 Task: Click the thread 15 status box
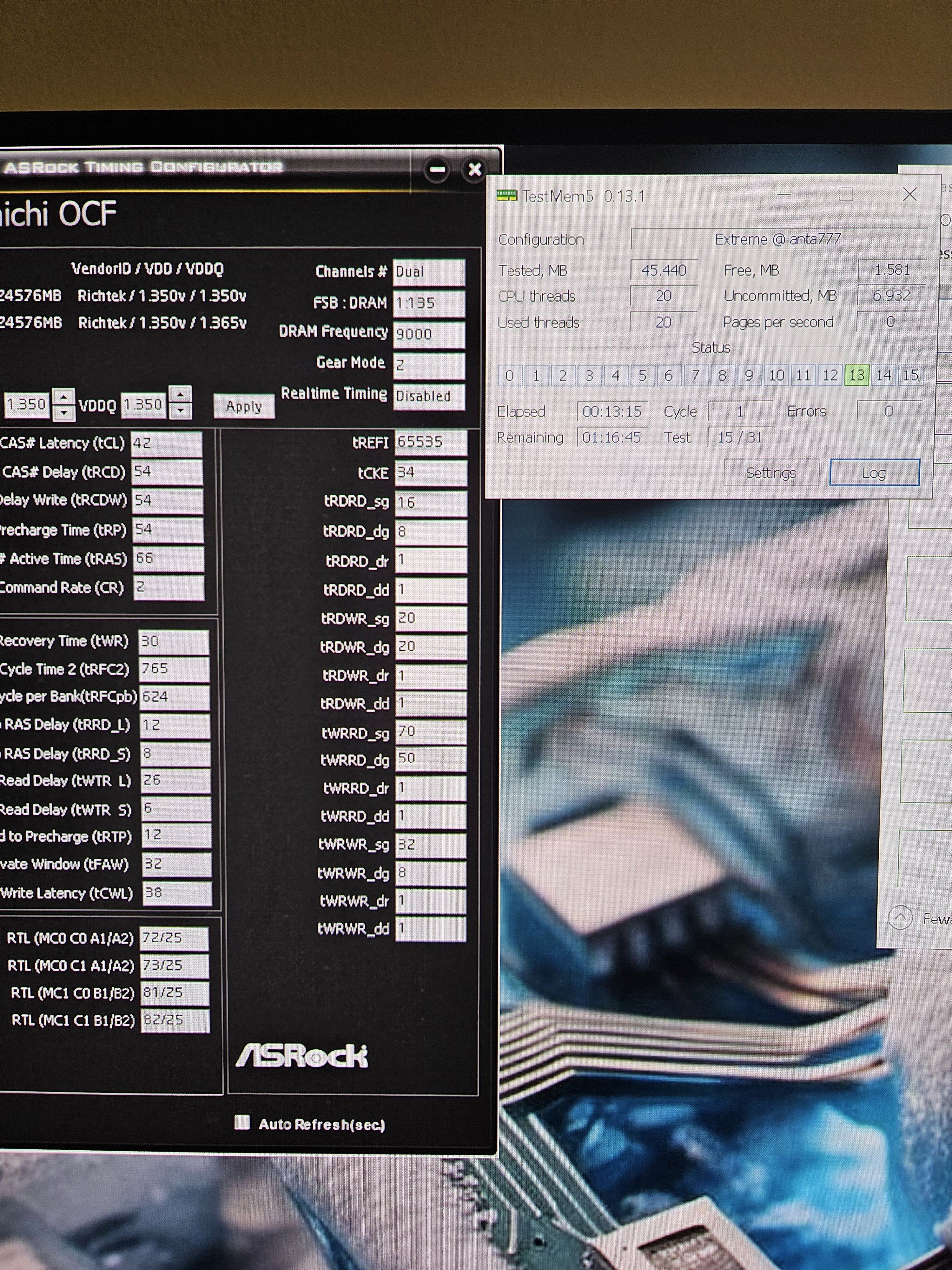(x=910, y=376)
